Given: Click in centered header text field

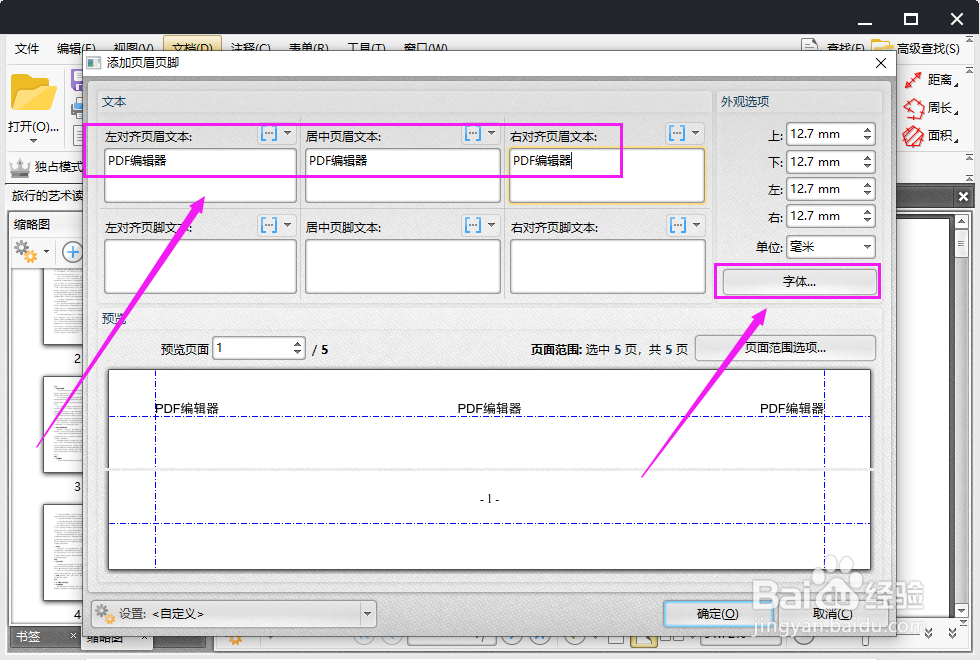Looking at the screenshot, I should tap(402, 175).
